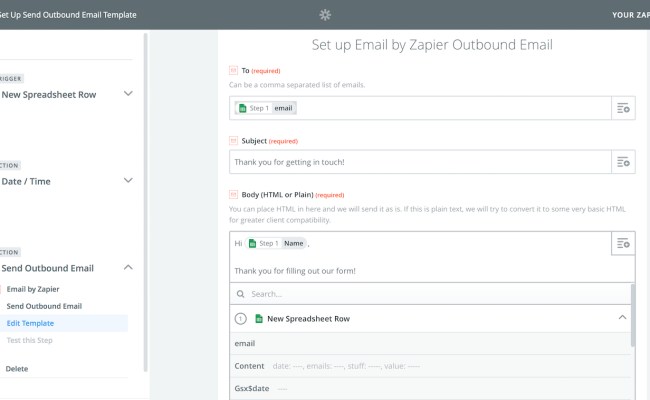
Task: Open insert-field menu for the Subject field
Action: [623, 162]
